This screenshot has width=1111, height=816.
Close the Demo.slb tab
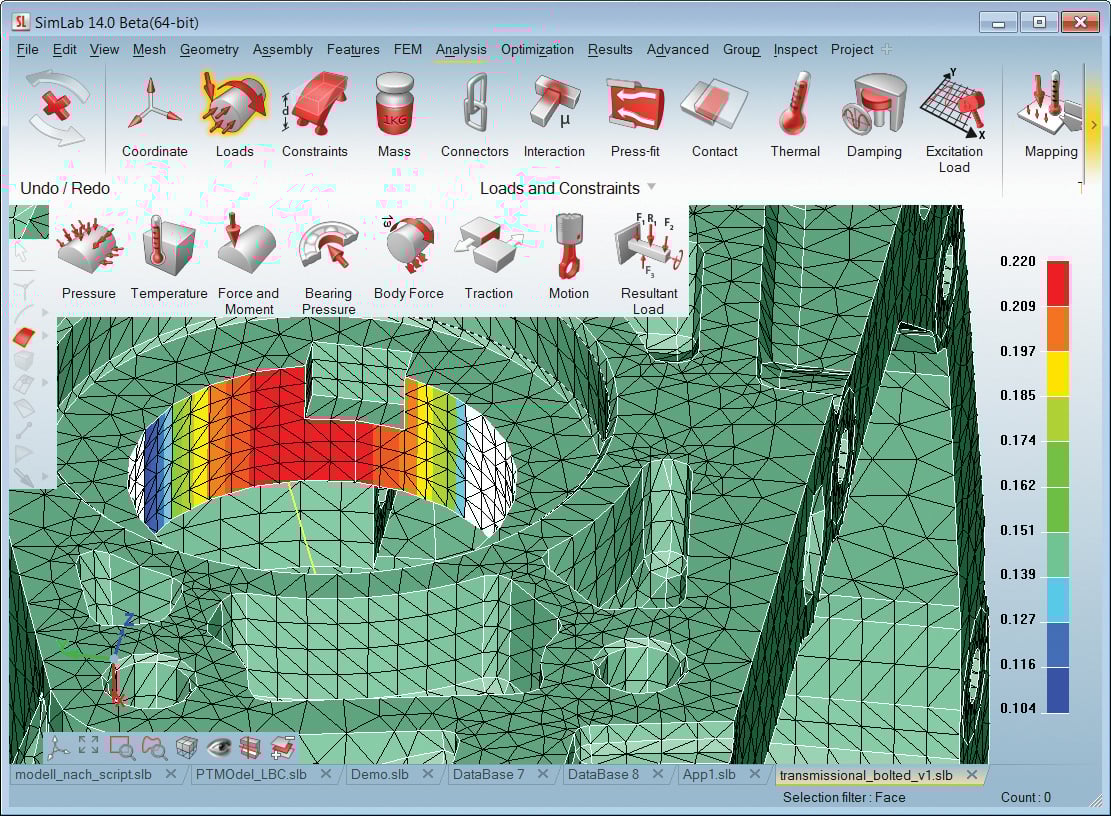click(x=428, y=774)
